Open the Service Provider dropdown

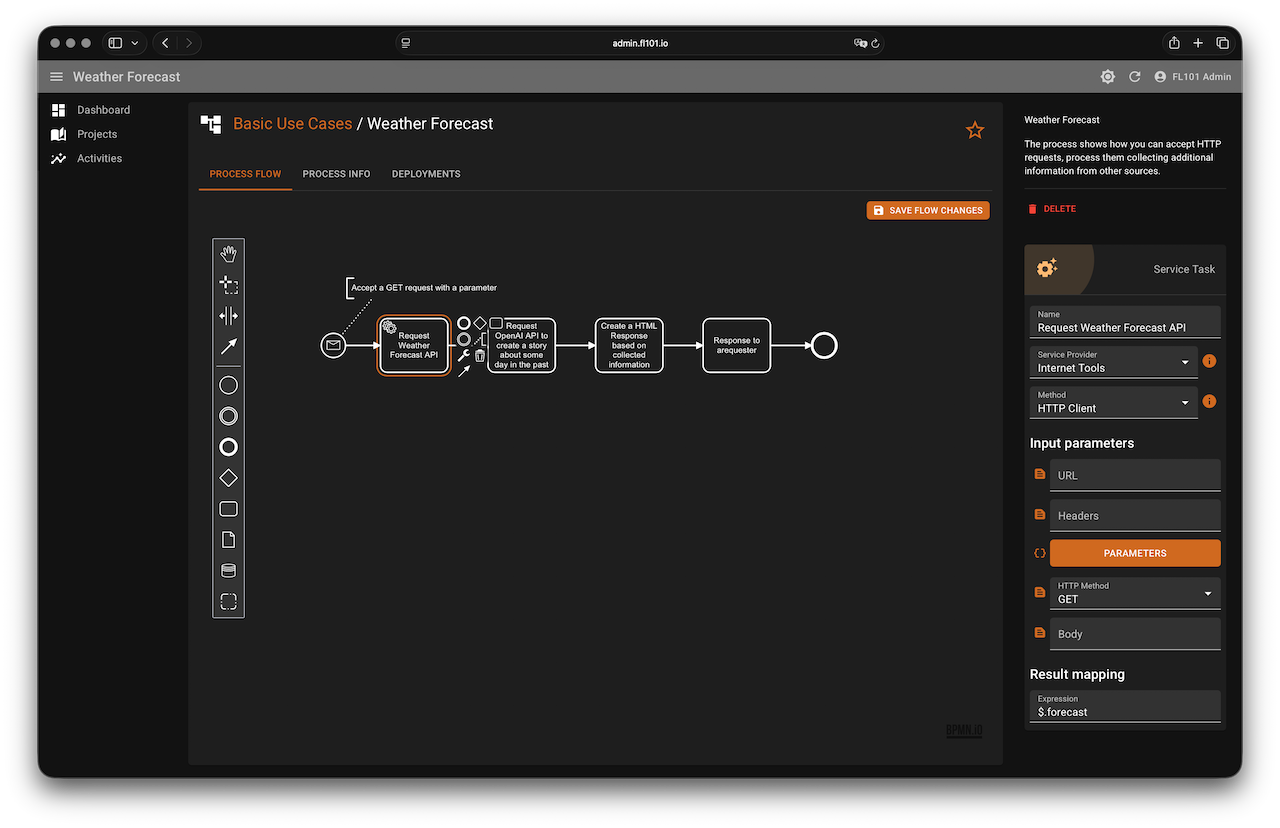tap(1113, 362)
